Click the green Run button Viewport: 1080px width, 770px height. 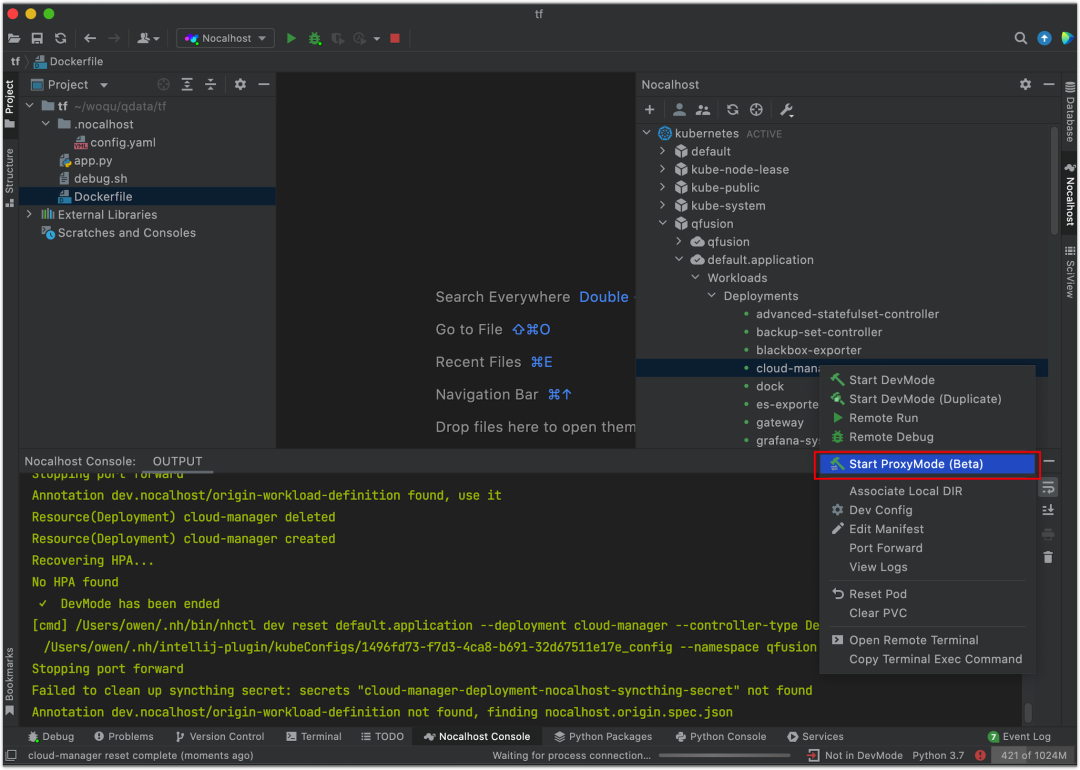click(291, 39)
